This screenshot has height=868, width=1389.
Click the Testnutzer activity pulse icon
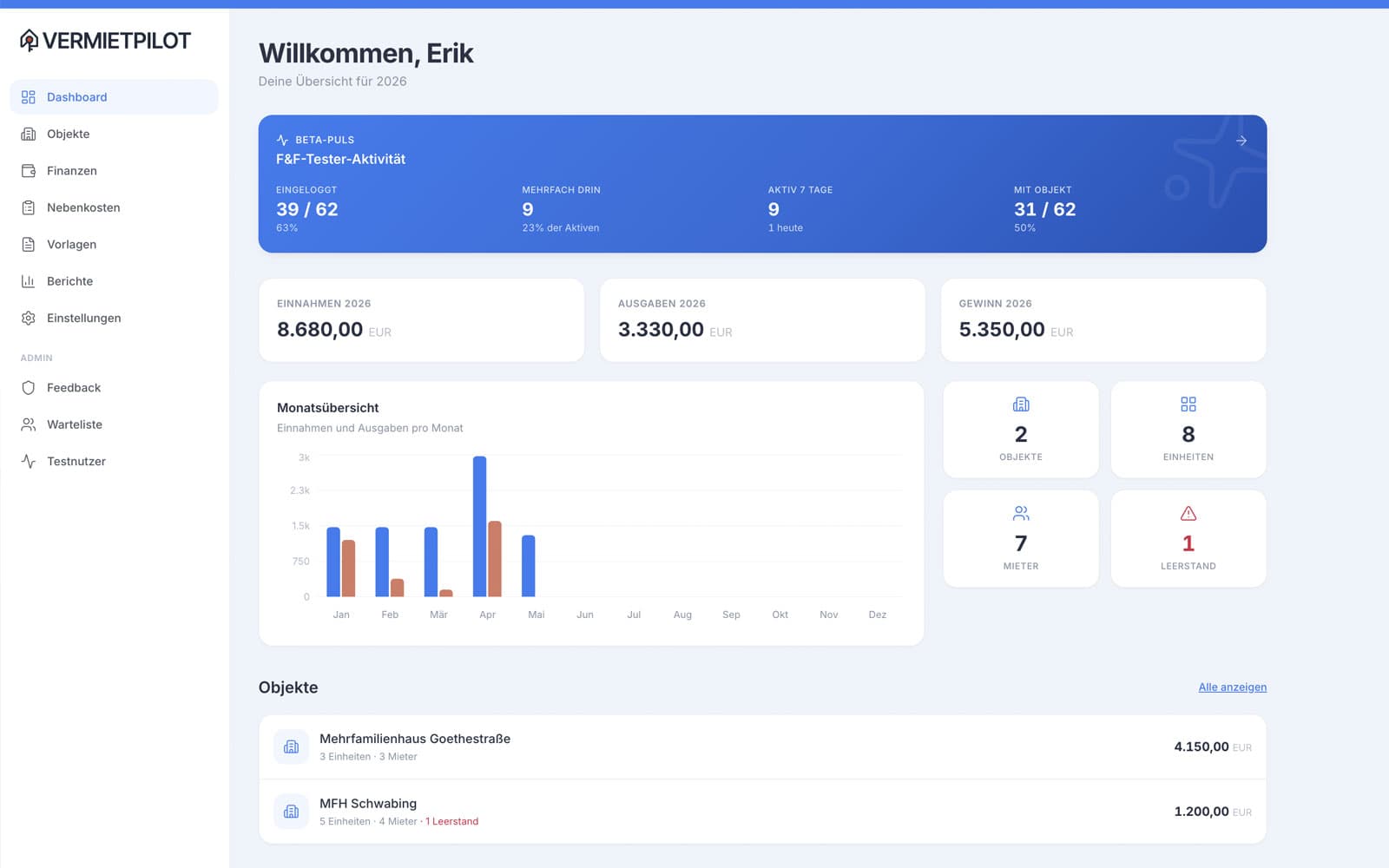point(29,462)
